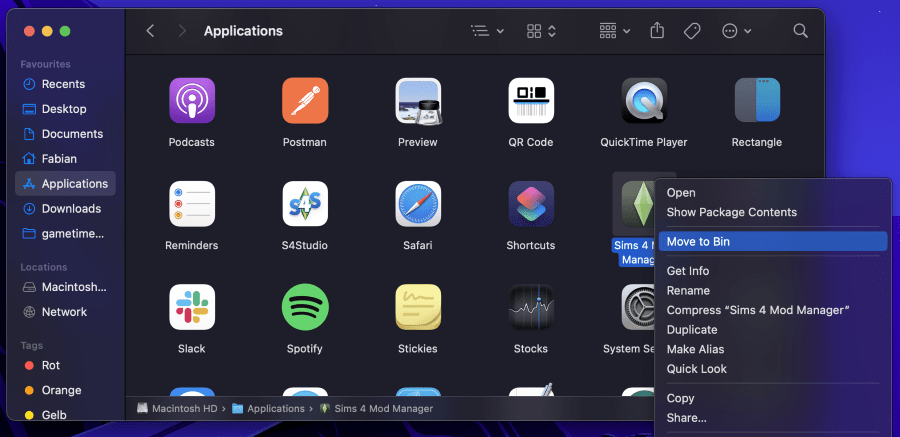The height and width of the screenshot is (437, 900).
Task: Select the System Settings gear icon
Action: (638, 307)
